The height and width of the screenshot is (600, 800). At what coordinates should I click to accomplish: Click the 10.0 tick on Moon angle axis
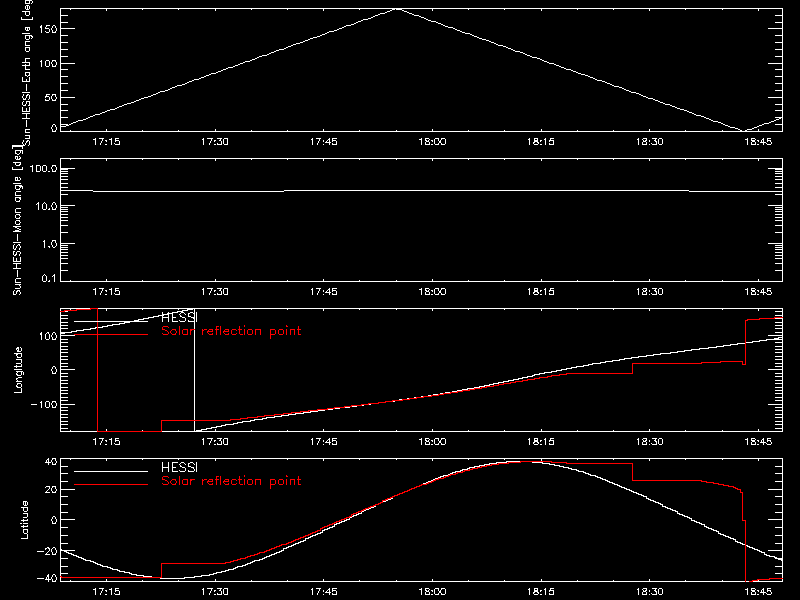click(x=46, y=207)
